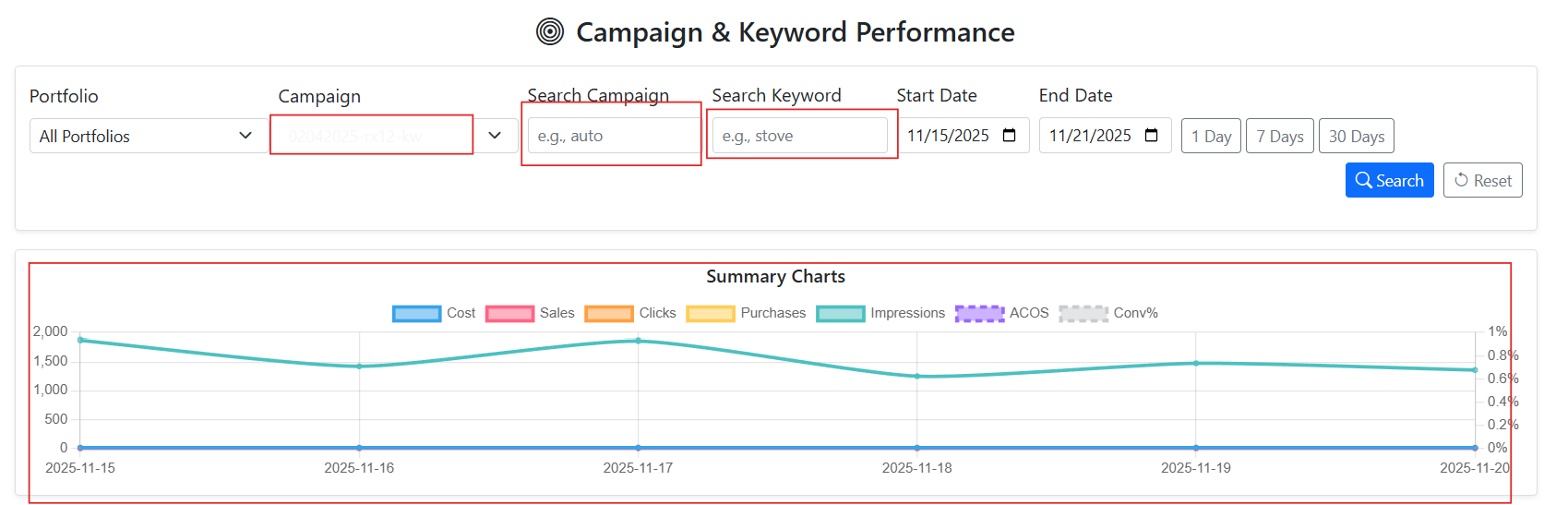
Task: Select the 7 Days range preset
Action: click(x=1279, y=137)
